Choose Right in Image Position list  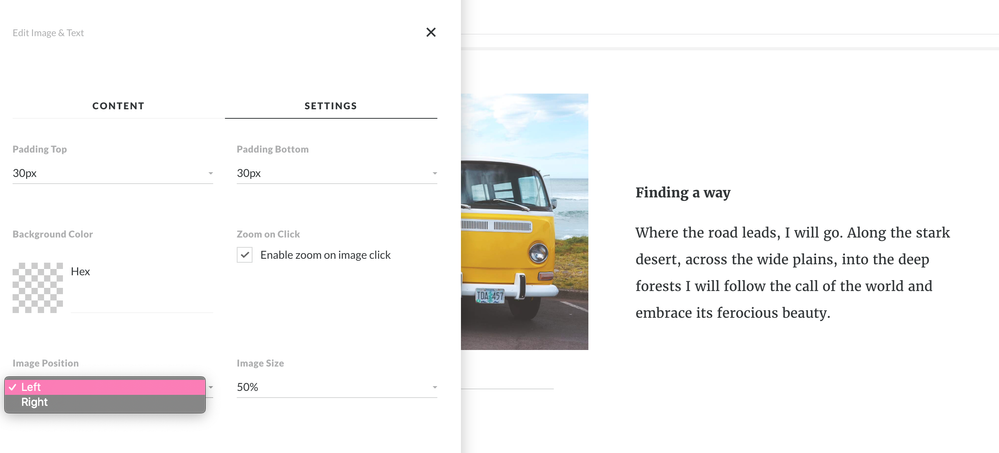coord(105,402)
